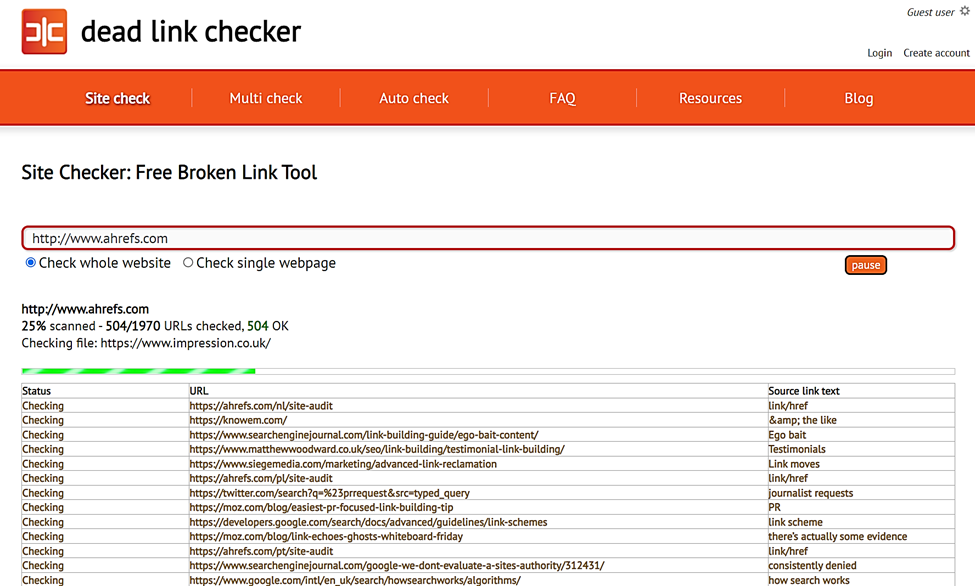This screenshot has height=586, width=975.
Task: Click the Source link text column header
Action: tap(804, 391)
